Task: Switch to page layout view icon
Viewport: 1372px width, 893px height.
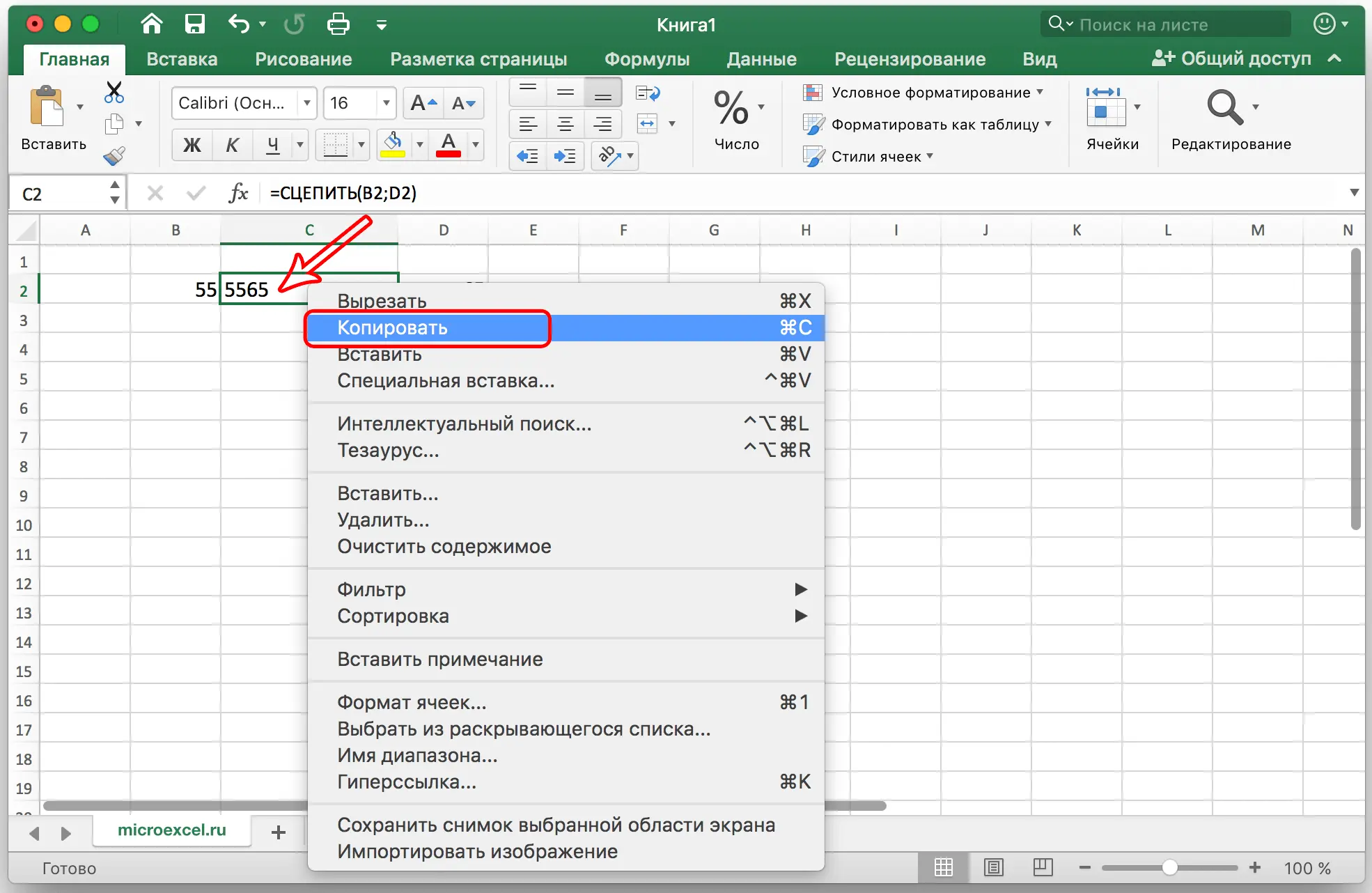Action: tap(993, 867)
